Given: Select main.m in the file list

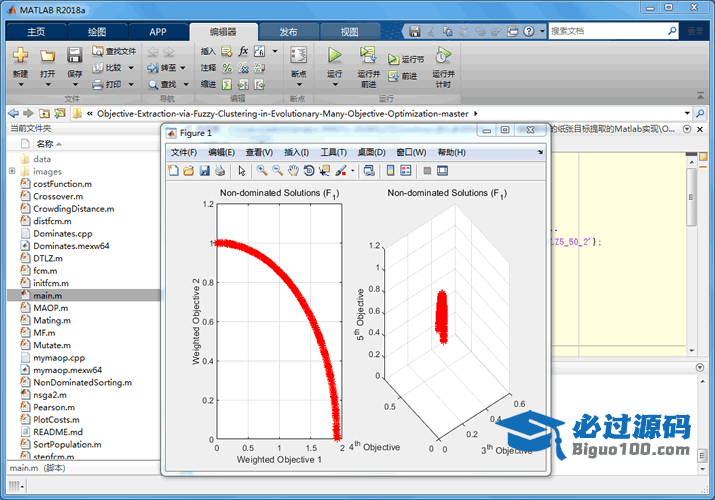Looking at the screenshot, I should pyautogui.click(x=84, y=295).
